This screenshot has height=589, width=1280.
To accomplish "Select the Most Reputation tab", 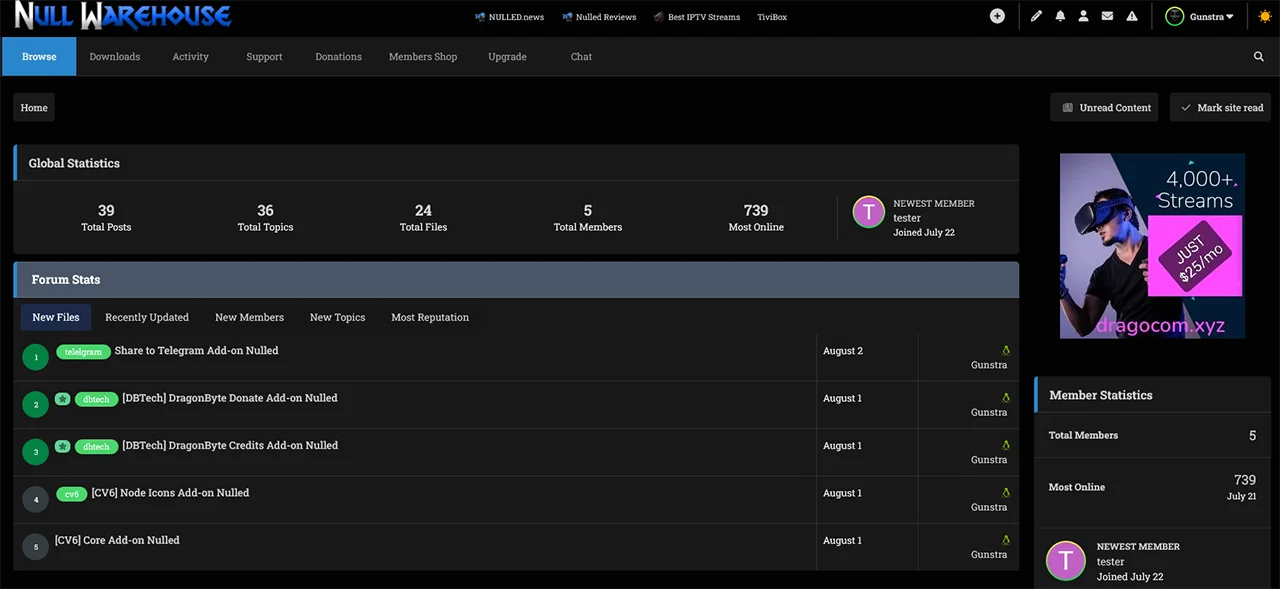I will (430, 317).
